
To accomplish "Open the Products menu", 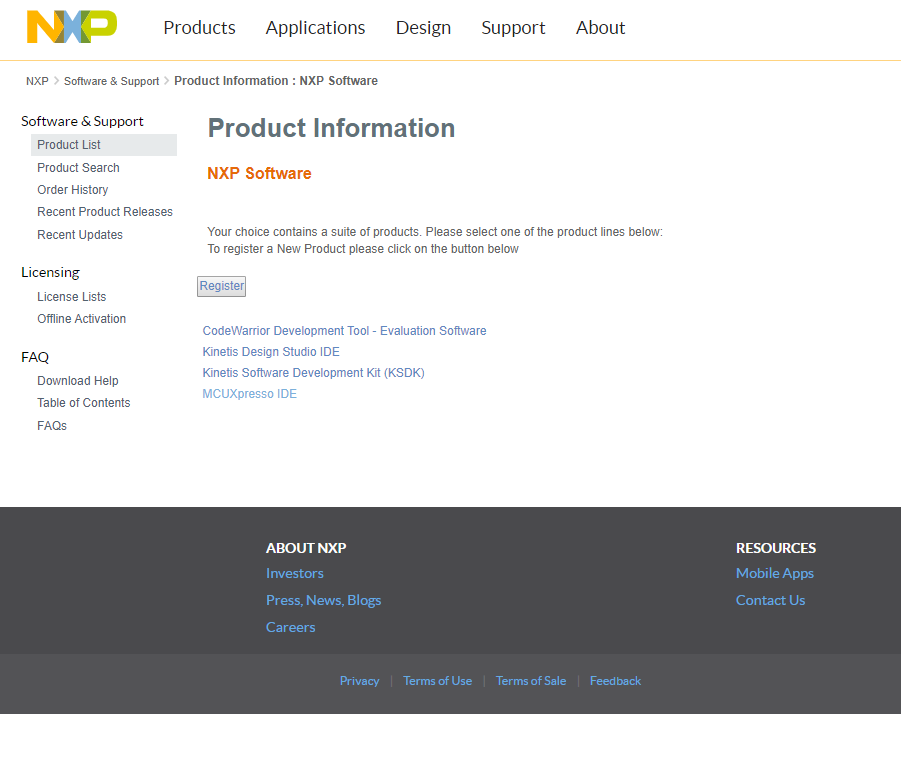I will point(199,28).
